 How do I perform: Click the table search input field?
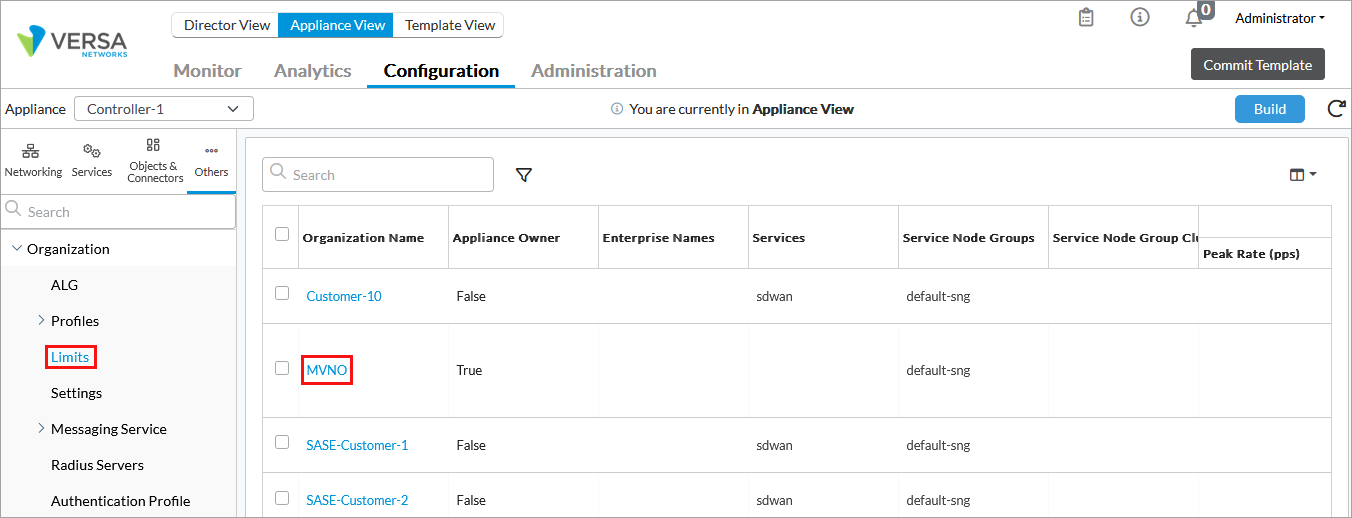(x=378, y=175)
